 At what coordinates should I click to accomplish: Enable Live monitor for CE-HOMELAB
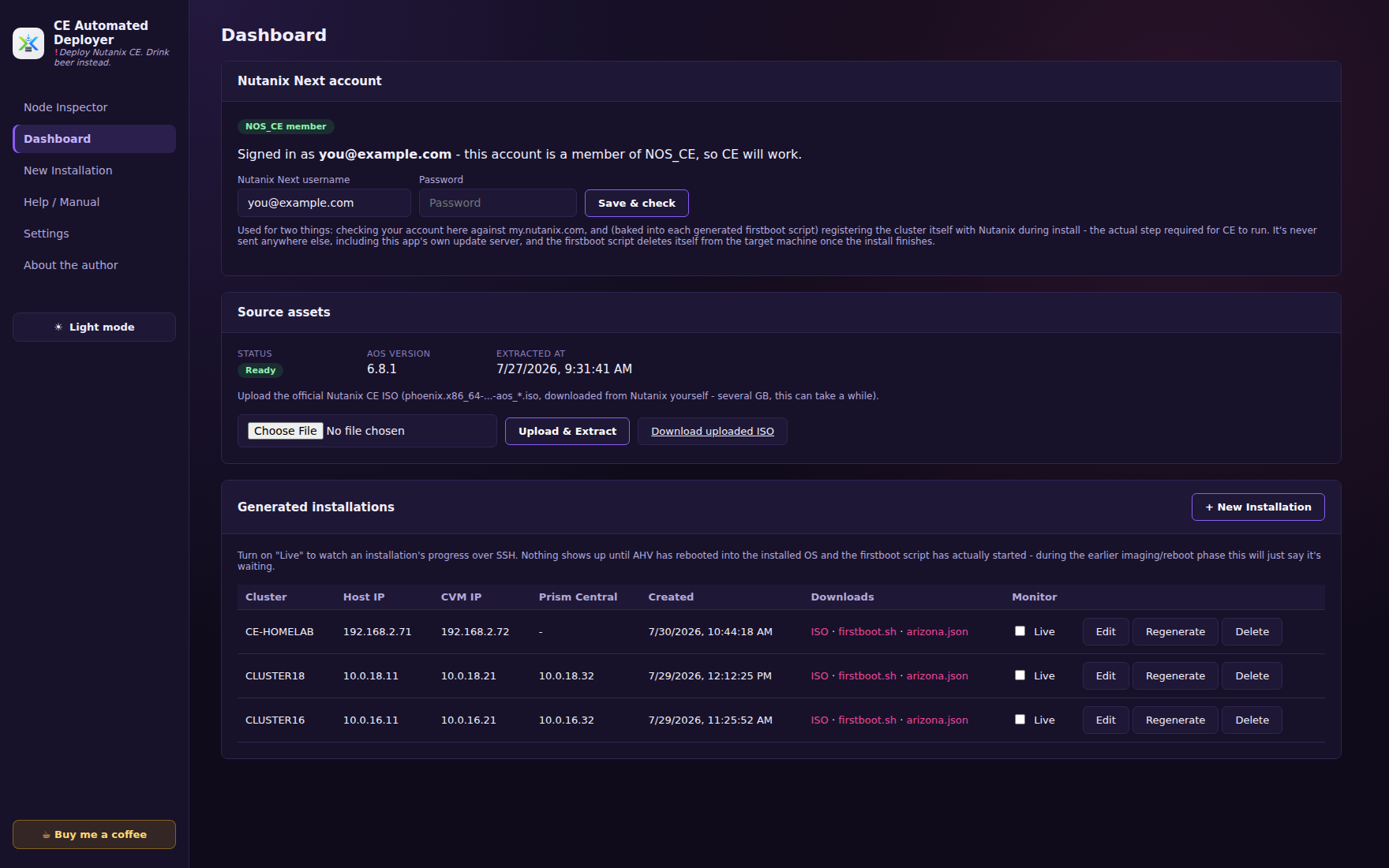tap(1020, 630)
